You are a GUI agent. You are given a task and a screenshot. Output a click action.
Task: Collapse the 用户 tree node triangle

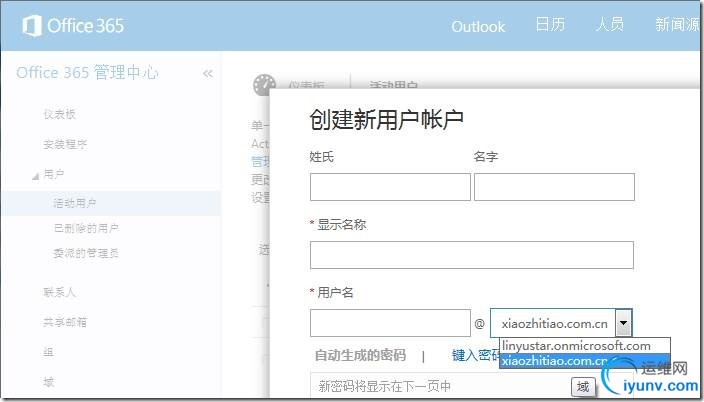point(35,177)
